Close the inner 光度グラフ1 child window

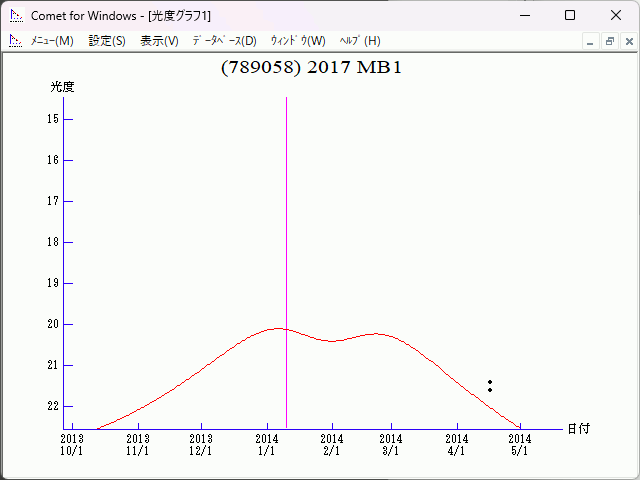[628, 41]
